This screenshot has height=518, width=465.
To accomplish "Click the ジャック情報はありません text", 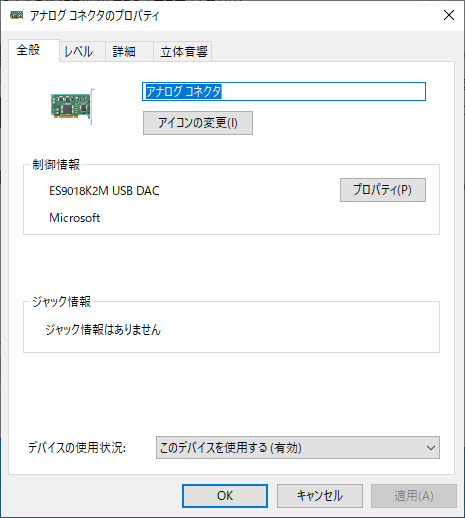I will click(x=103, y=330).
